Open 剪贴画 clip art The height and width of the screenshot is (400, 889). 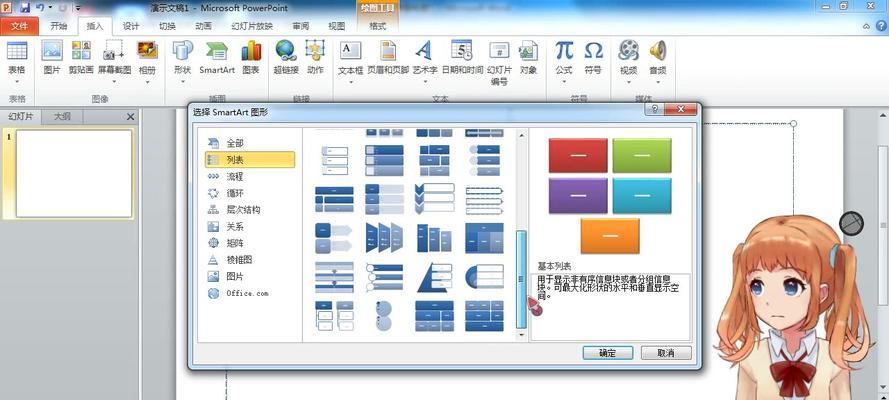tap(81, 51)
